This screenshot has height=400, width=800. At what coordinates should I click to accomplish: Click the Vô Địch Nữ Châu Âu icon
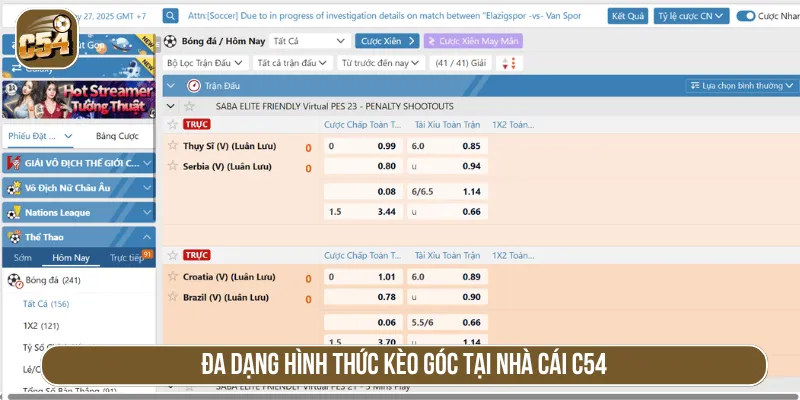coord(14,188)
